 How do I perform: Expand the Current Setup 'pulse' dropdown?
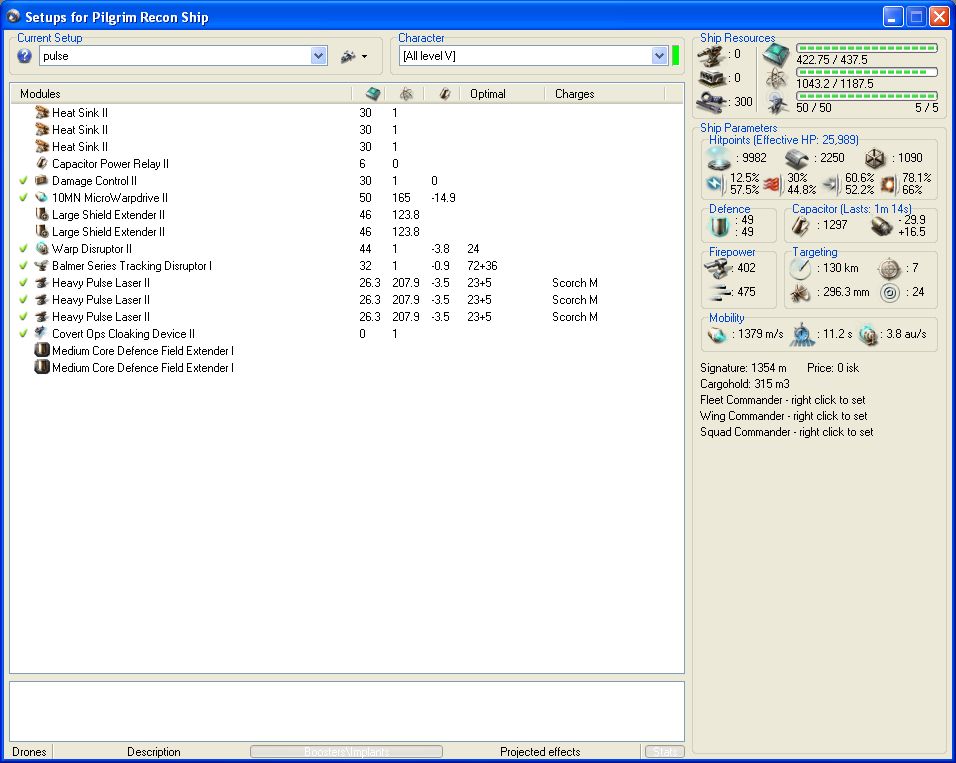[x=318, y=56]
